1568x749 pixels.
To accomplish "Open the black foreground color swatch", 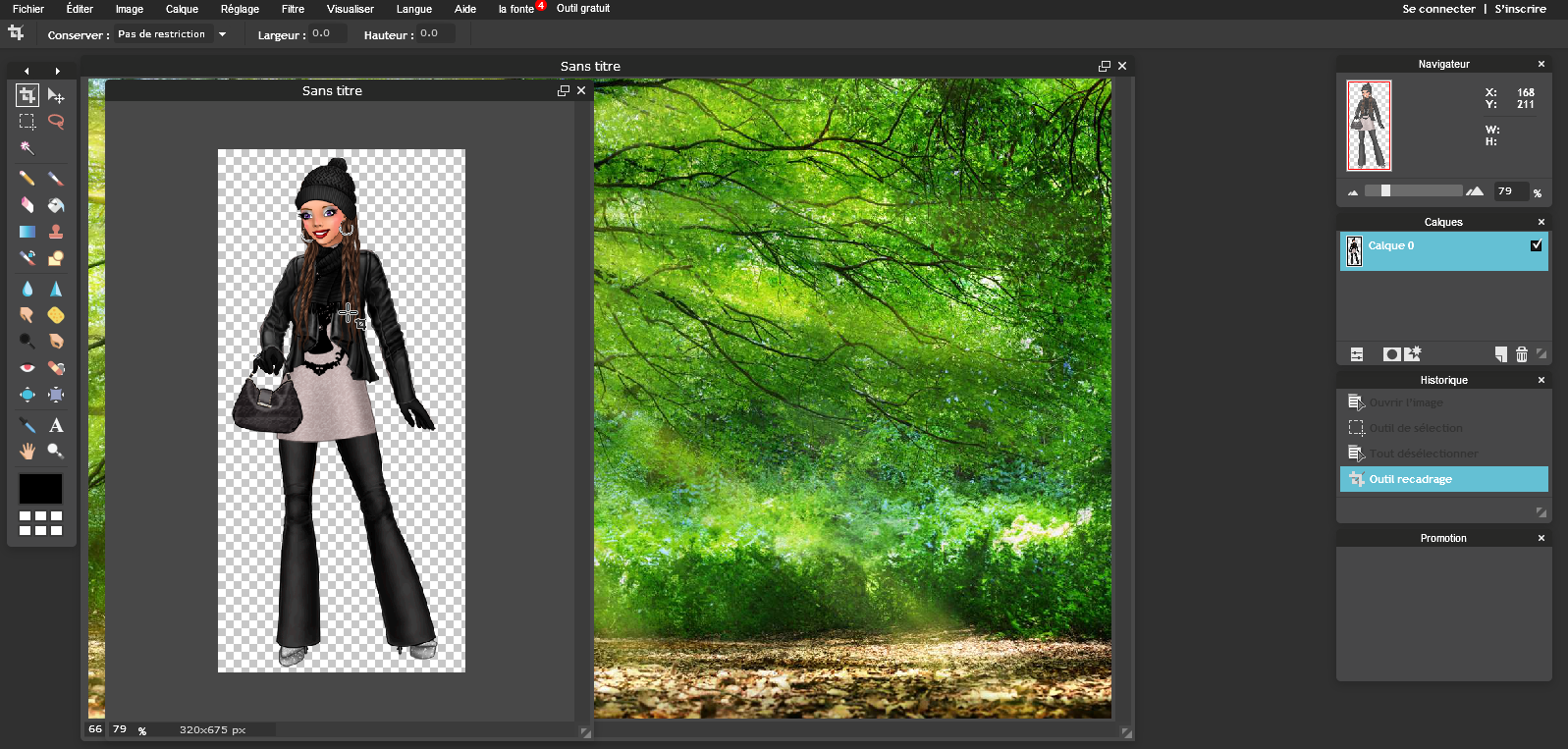I will point(40,488).
